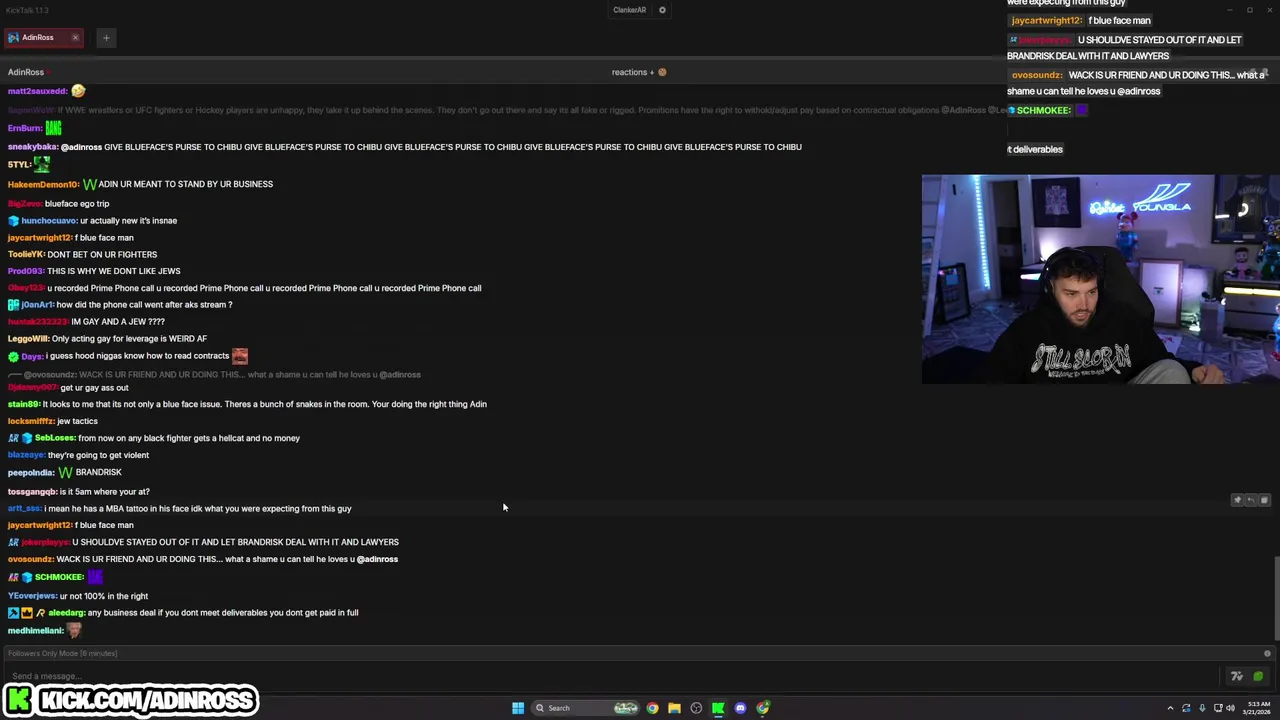Open settings gear next to ClankerAR
The width and height of the screenshot is (1280, 720).
coord(662,10)
